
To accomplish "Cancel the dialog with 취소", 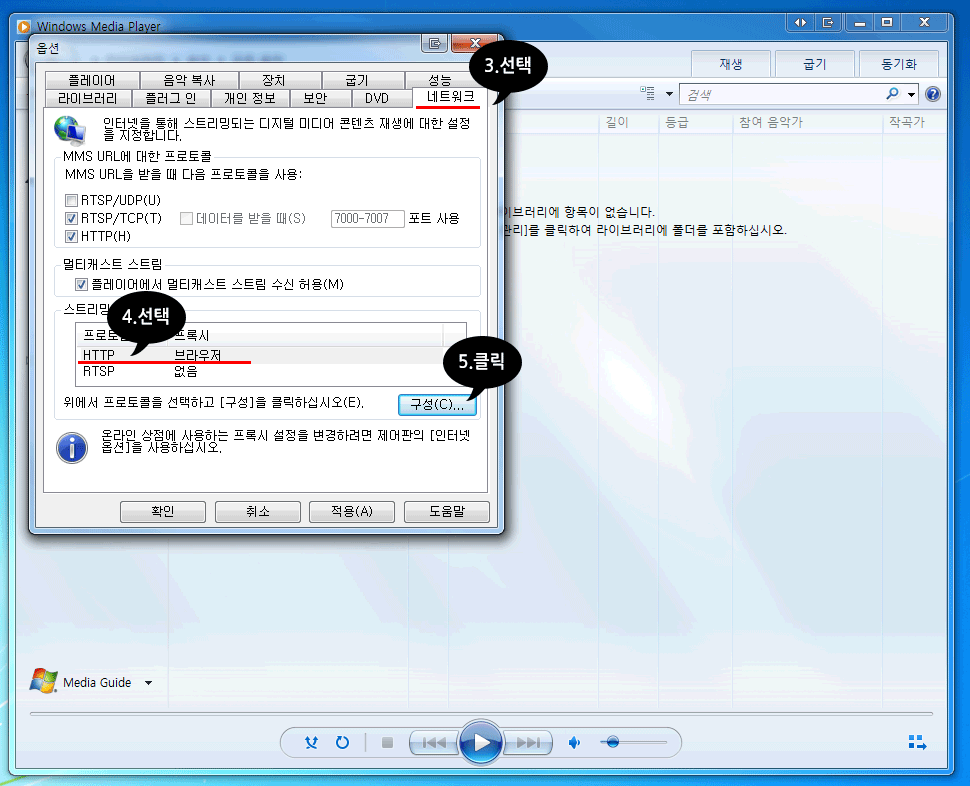I will click(x=258, y=511).
